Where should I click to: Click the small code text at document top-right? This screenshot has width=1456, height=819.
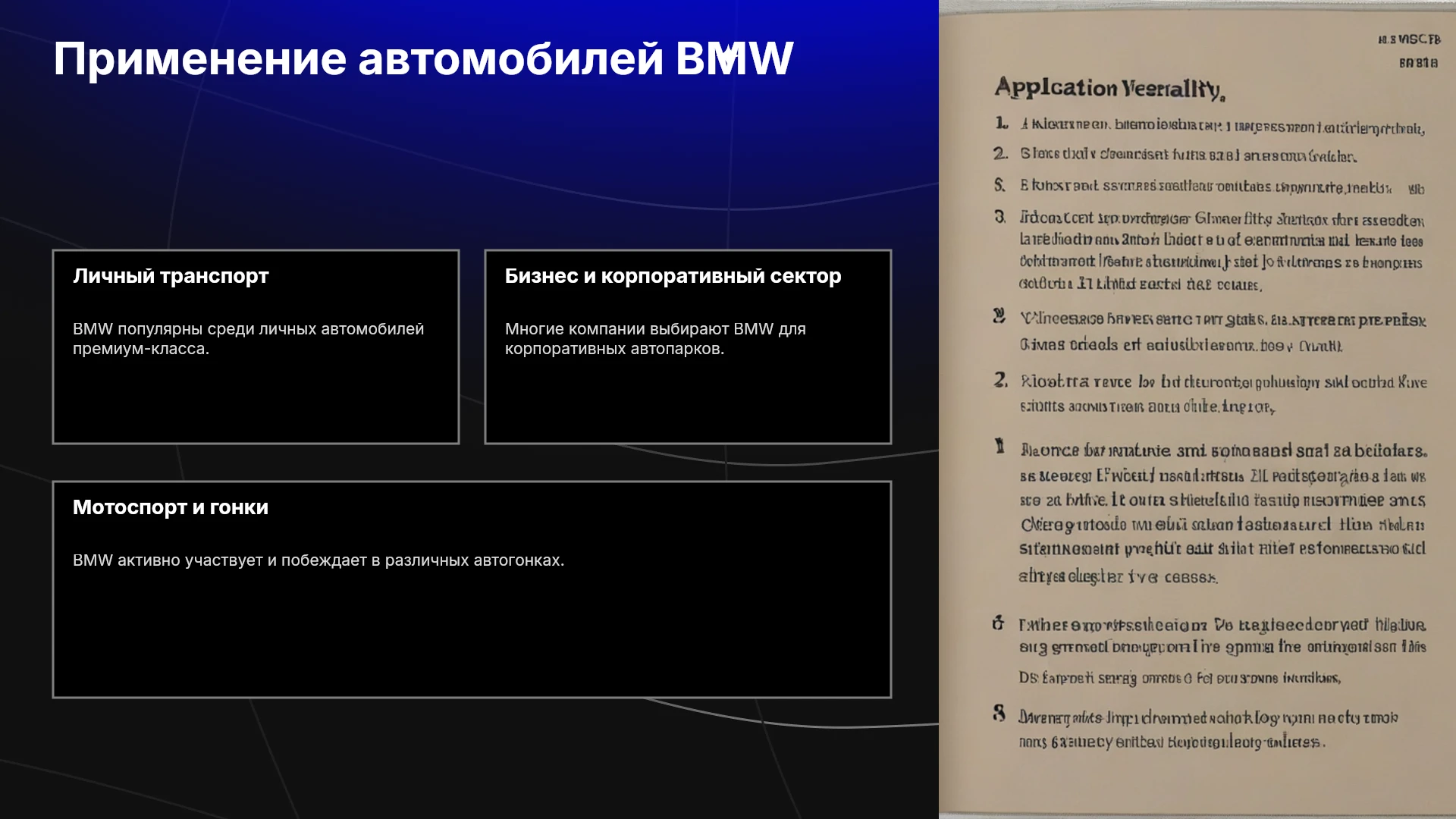[x=1409, y=51]
